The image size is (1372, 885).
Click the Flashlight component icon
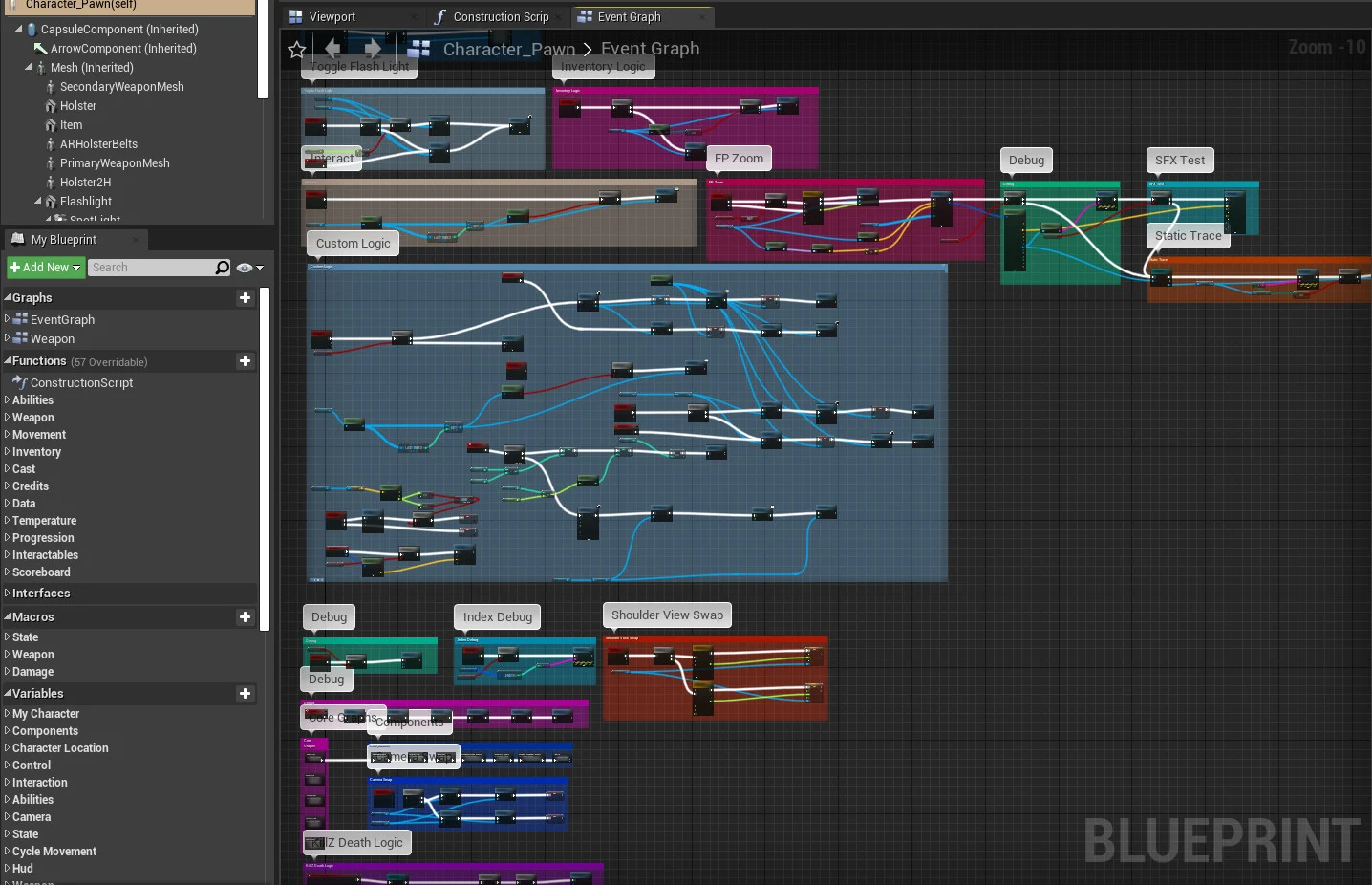[x=52, y=202]
